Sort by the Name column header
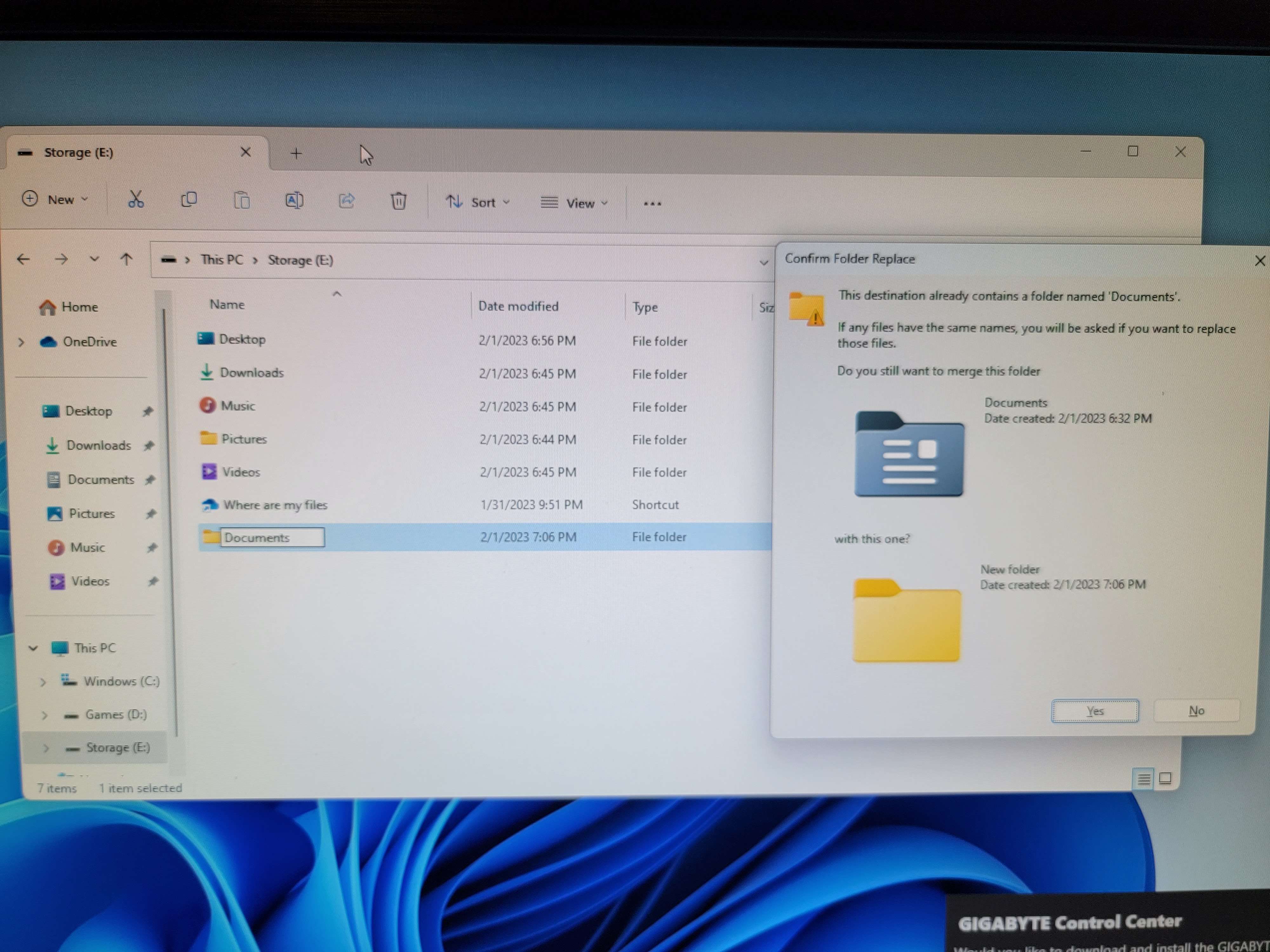Image resolution: width=1270 pixels, height=952 pixels. pyautogui.click(x=227, y=305)
